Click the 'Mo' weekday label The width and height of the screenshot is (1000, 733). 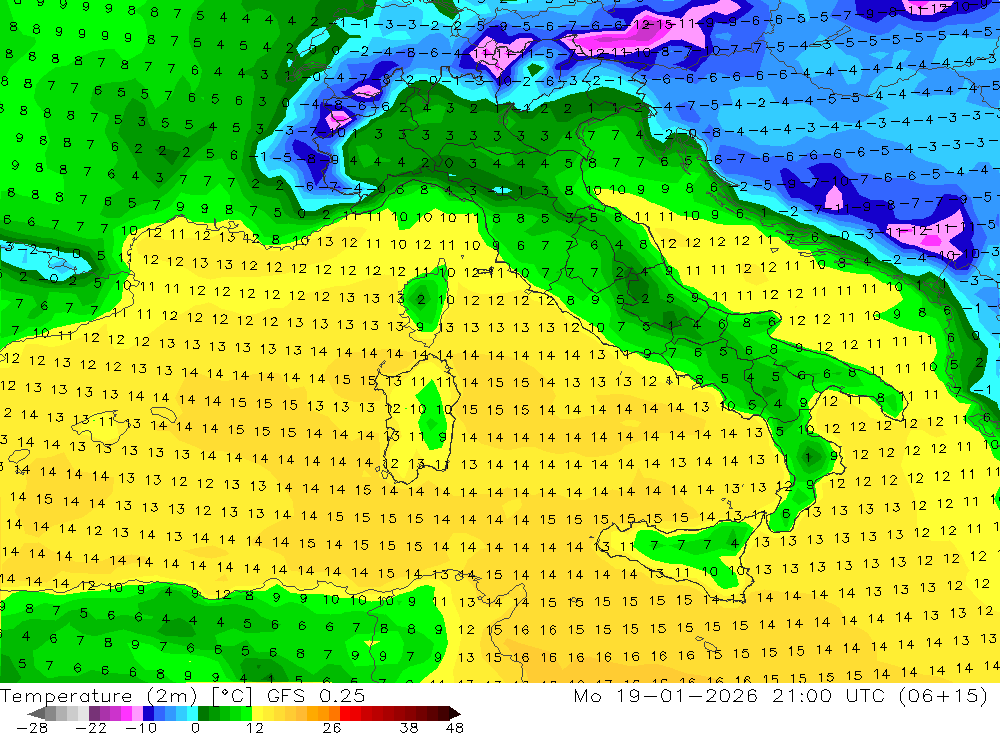point(588,695)
